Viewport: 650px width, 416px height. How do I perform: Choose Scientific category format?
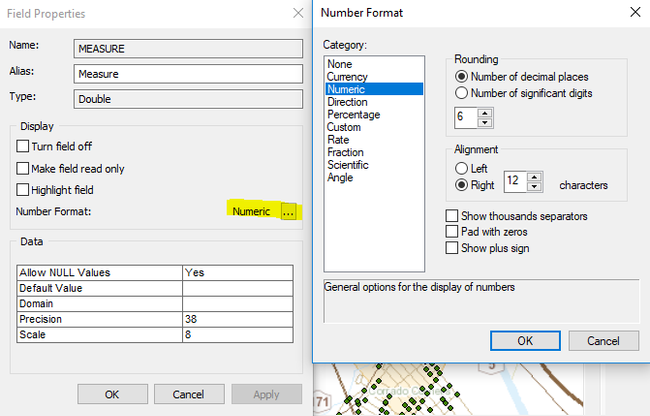click(x=349, y=165)
